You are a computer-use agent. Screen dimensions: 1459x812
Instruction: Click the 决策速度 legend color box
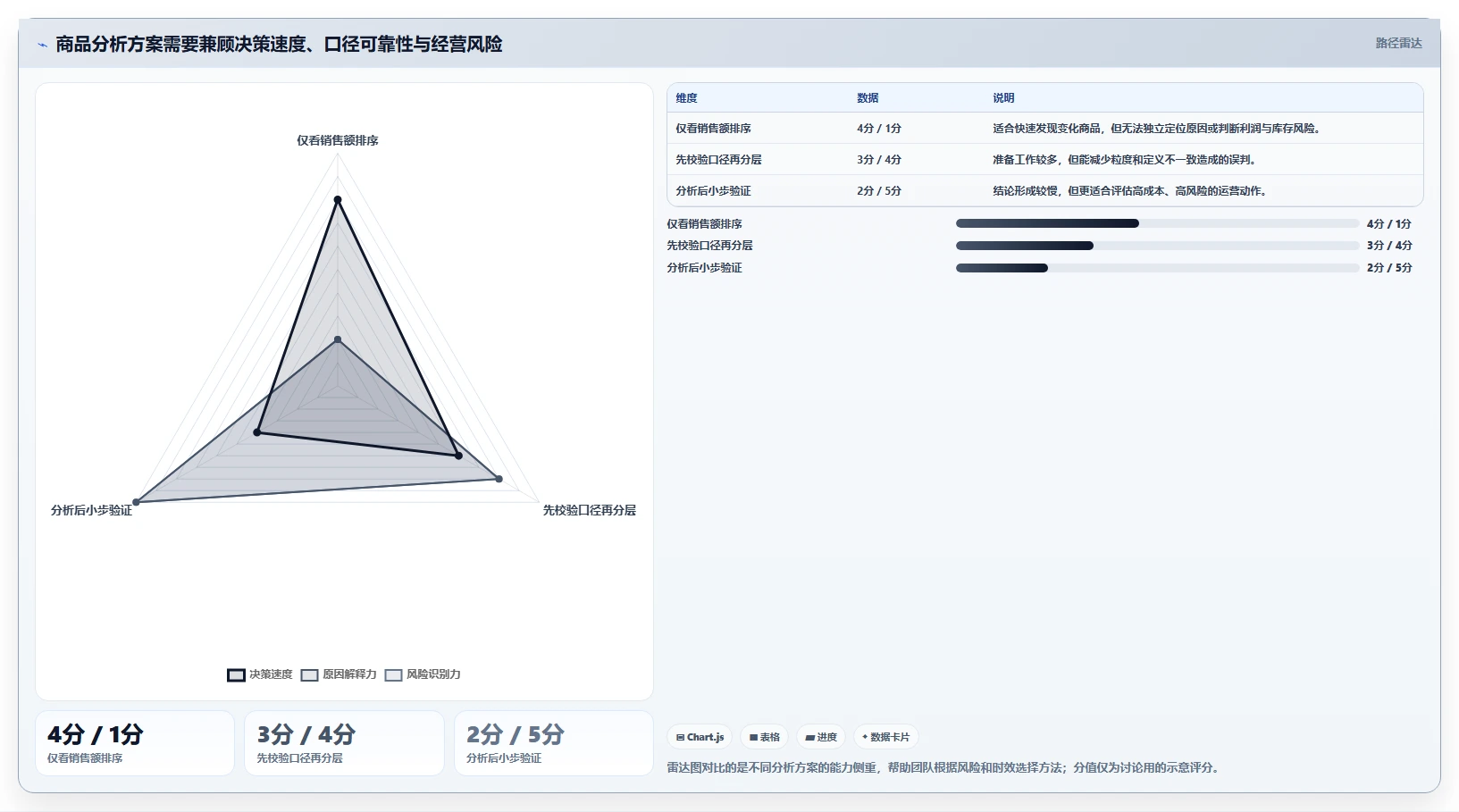pos(236,675)
